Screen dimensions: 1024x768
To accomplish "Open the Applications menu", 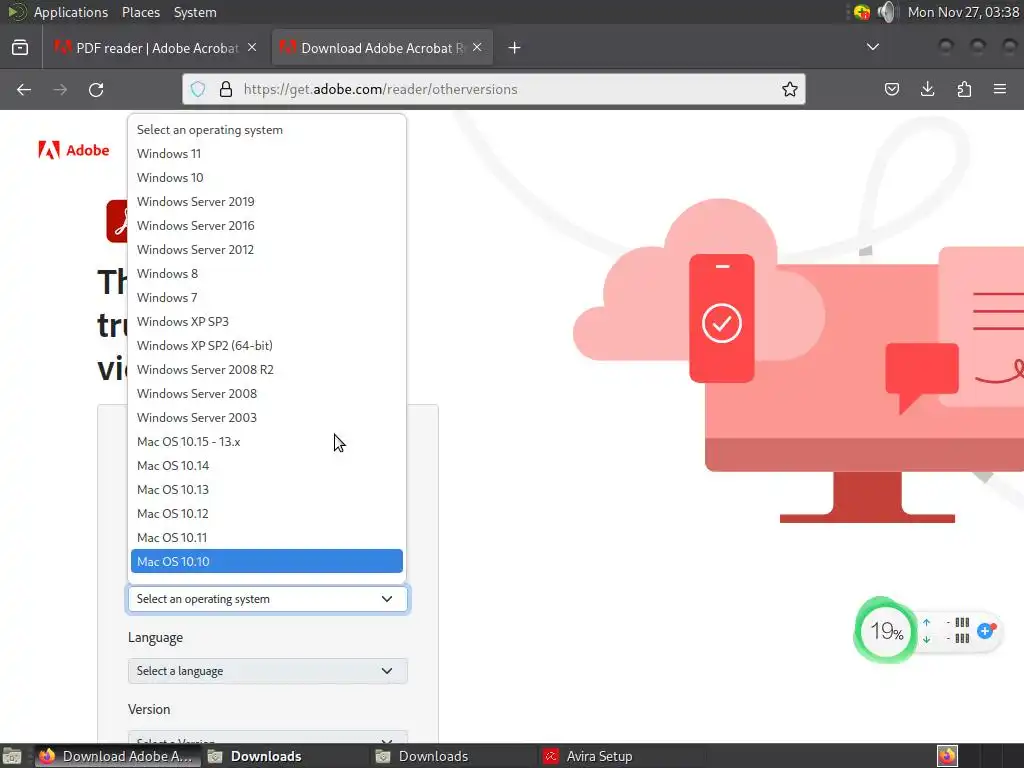I will (x=71, y=12).
